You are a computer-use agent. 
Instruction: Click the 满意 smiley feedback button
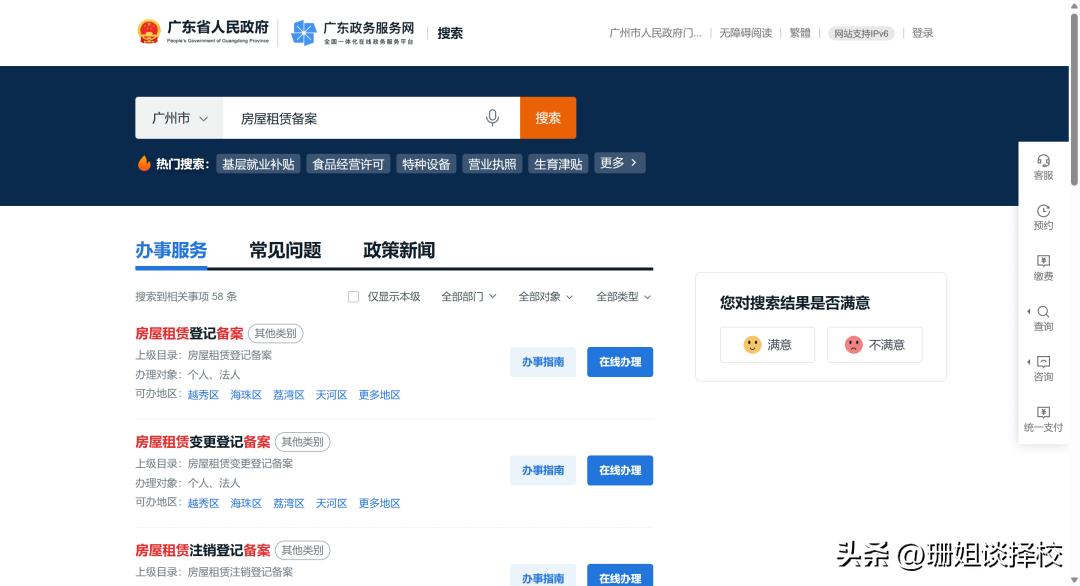(767, 344)
